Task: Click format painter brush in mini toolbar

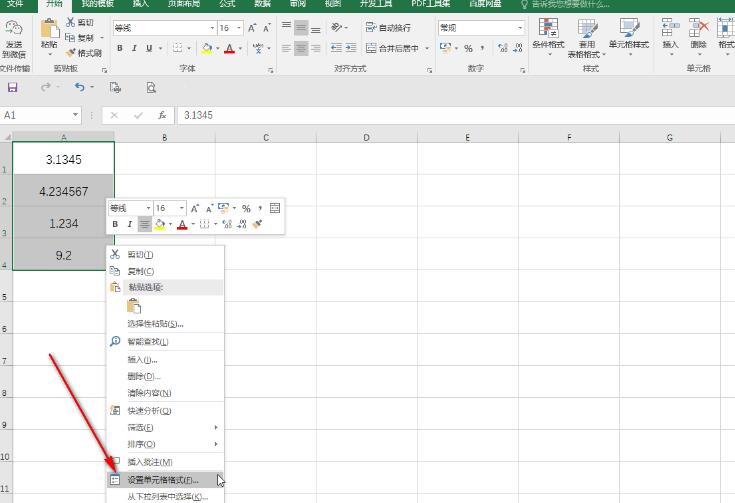Action: pyautogui.click(x=257, y=224)
